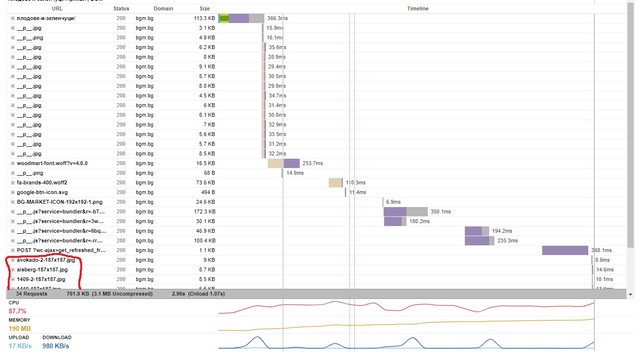Viewport: 640px width, 363px height.
Task: Click the DOWNLOAD 980 KB/s value
Action: coord(56,346)
